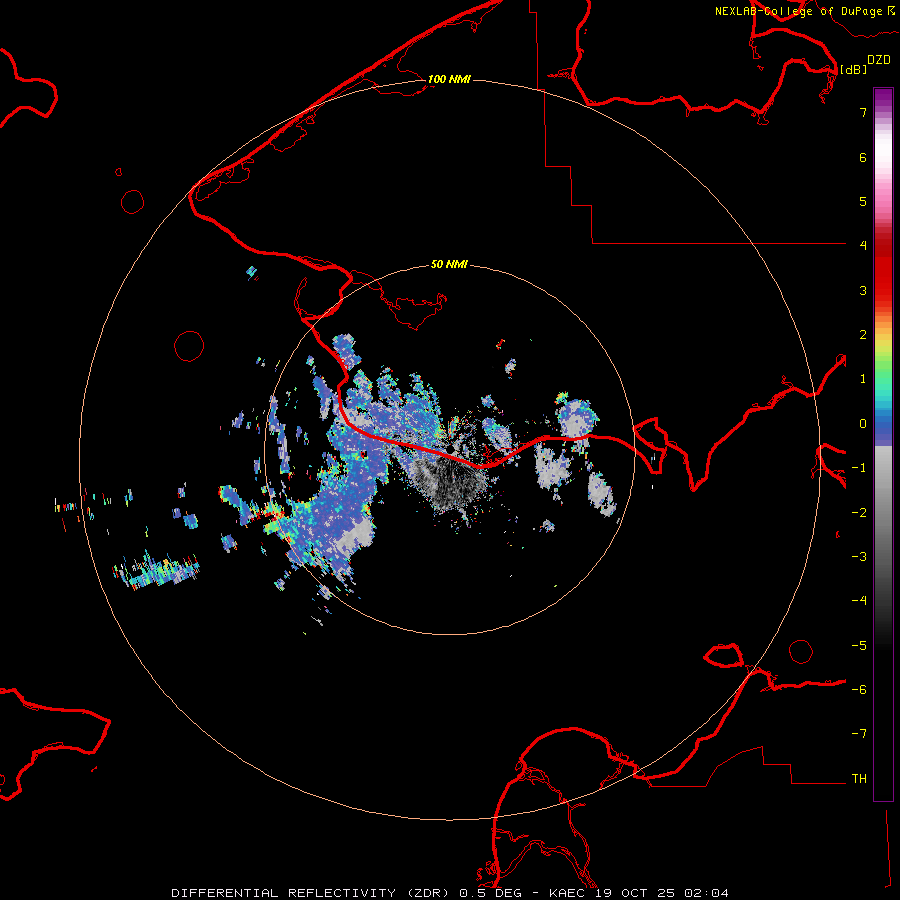
Task: Click the 3 value on color scale
Action: pyautogui.click(x=863, y=290)
